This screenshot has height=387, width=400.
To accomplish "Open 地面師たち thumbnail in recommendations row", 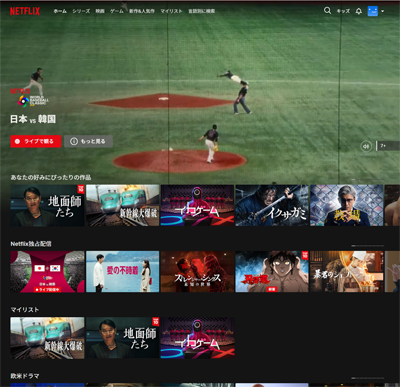I will click(x=47, y=206).
